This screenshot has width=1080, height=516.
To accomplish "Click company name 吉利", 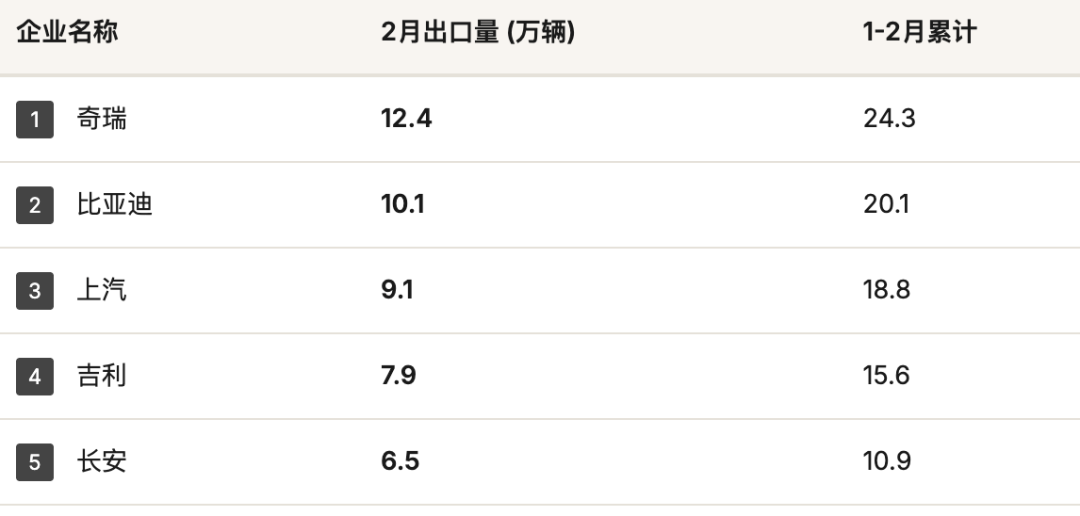I will point(102,377).
